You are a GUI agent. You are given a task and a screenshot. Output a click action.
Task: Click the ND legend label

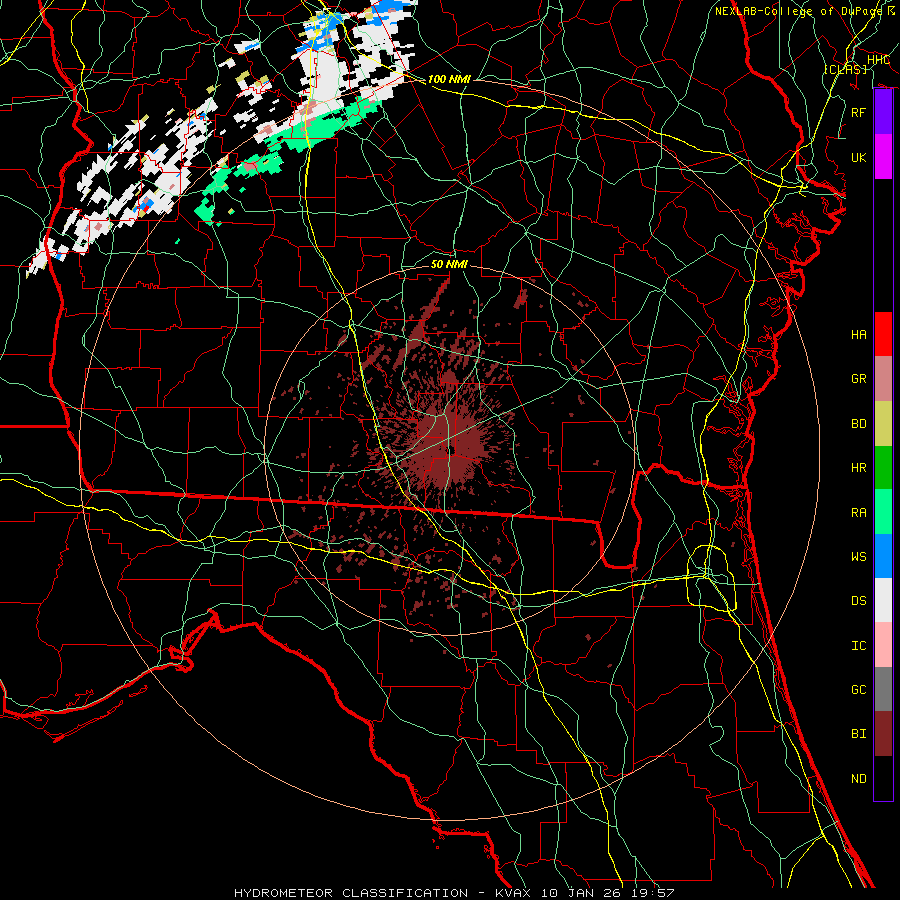[858, 779]
